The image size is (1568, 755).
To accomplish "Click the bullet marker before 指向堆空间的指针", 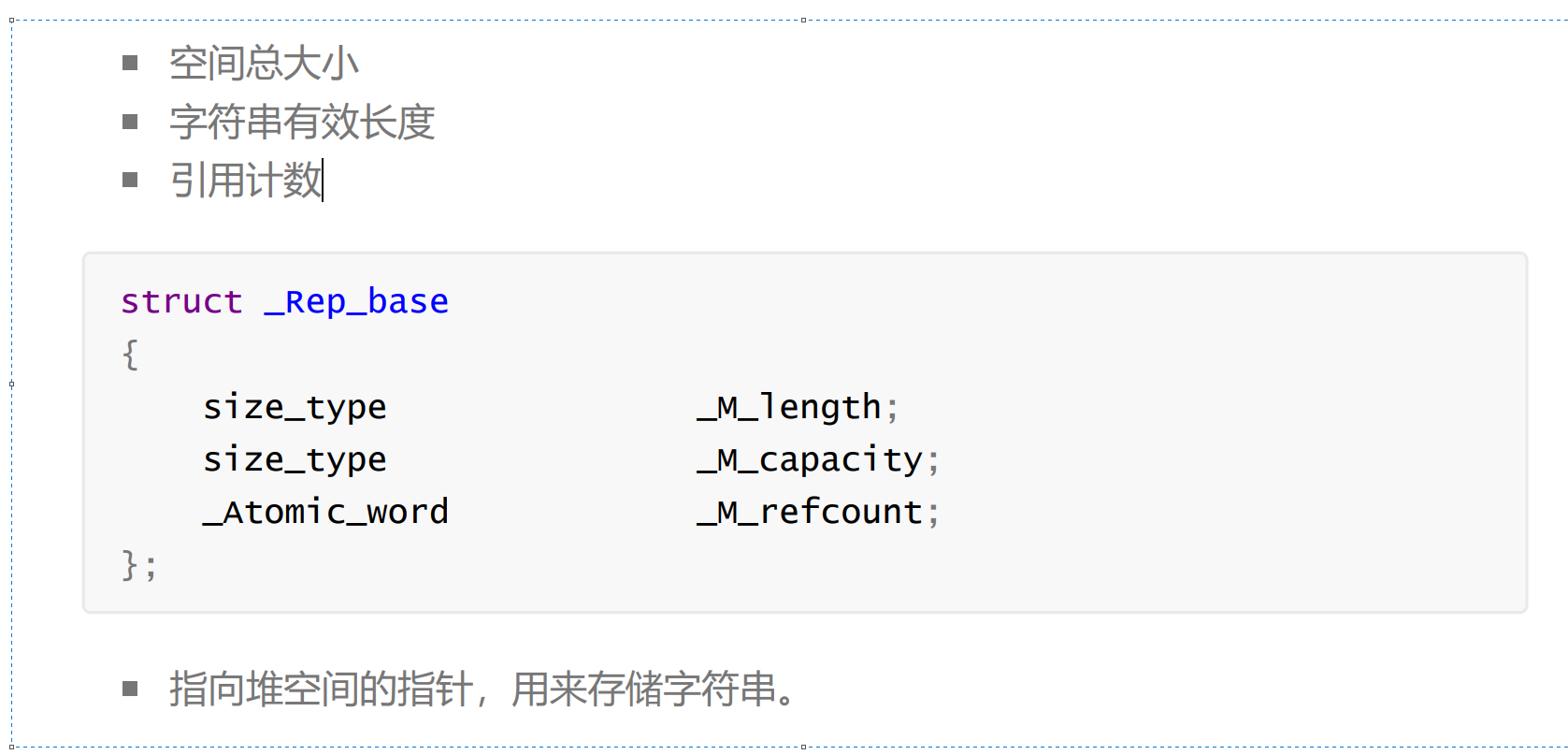I will (x=130, y=690).
